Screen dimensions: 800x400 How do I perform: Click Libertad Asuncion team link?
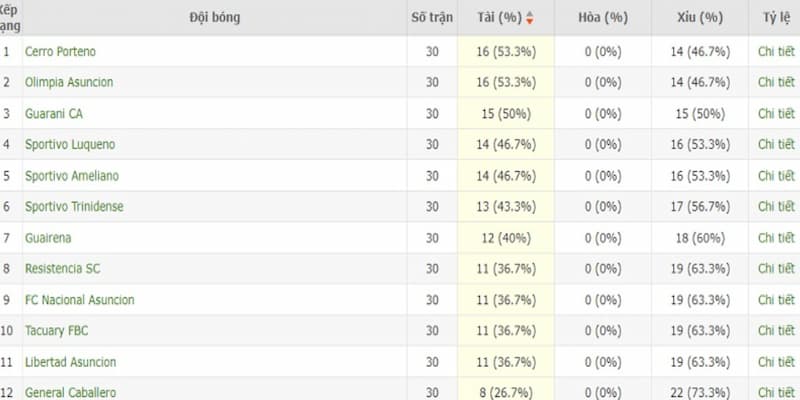(71, 362)
